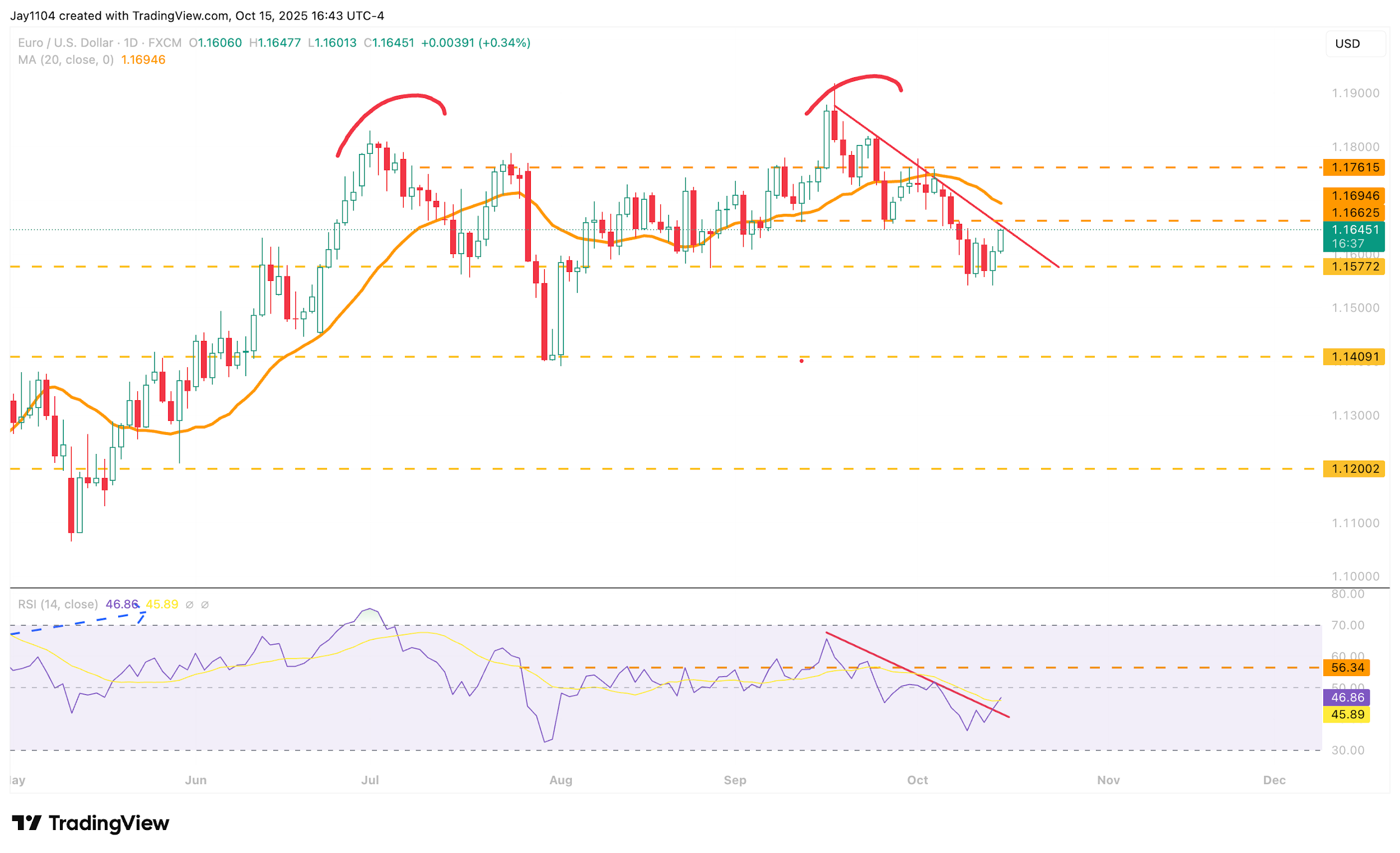The image size is (1400, 853).
Task: Click the first empty-set symbol in RSI legend
Action: (x=190, y=605)
